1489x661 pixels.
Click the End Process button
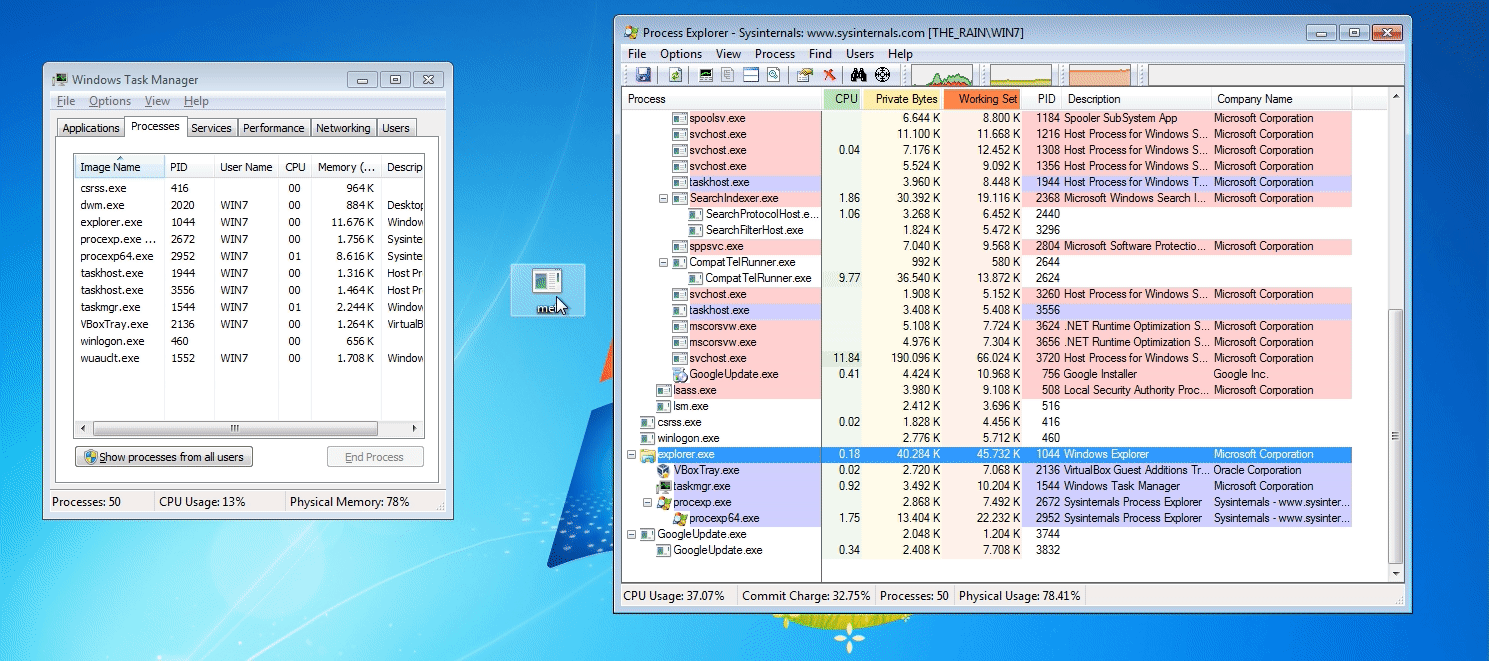tap(375, 457)
